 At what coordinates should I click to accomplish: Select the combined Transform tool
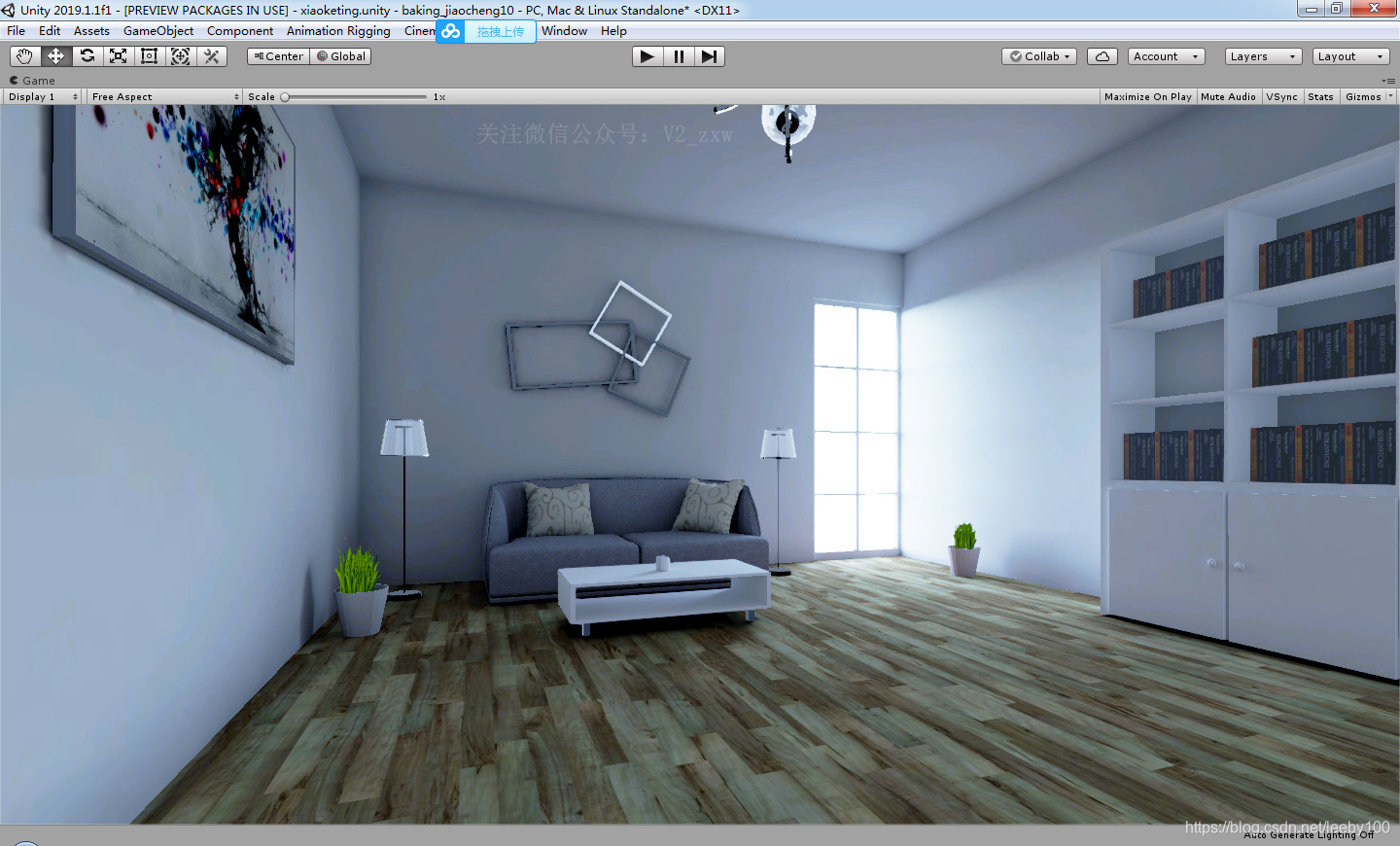[x=180, y=56]
